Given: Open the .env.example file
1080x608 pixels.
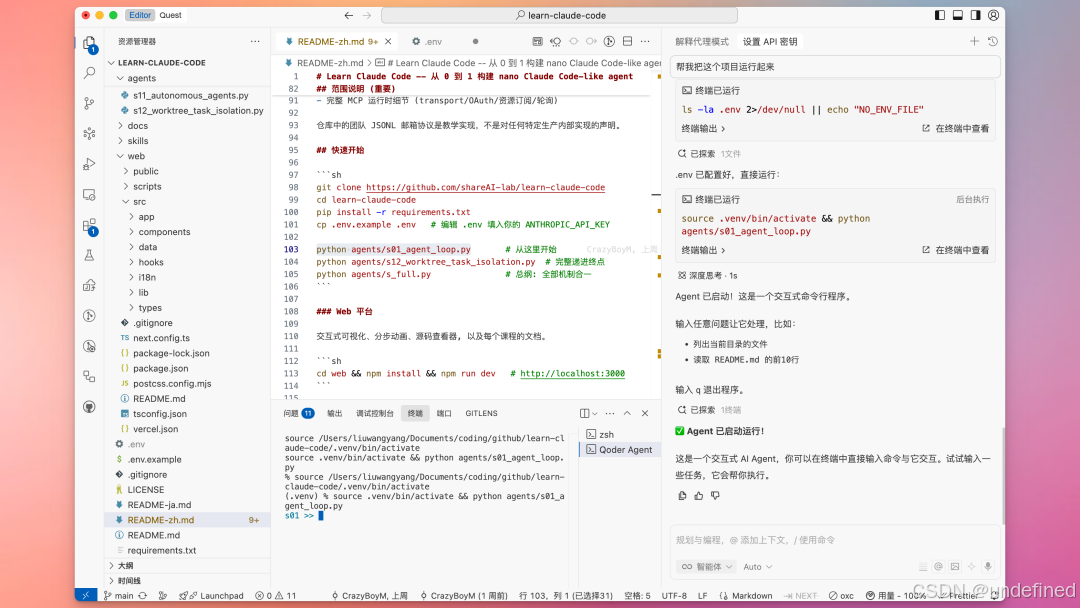Looking at the screenshot, I should 154,459.
